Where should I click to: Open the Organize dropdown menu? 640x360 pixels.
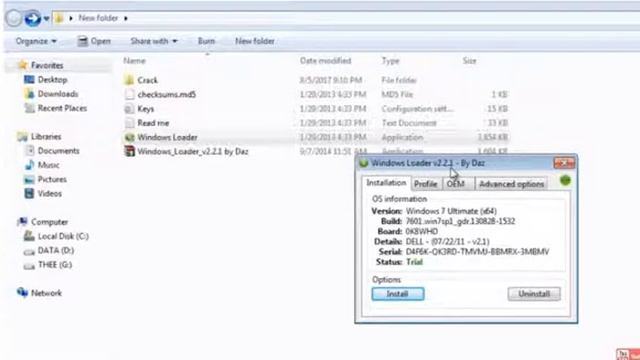click(x=36, y=41)
